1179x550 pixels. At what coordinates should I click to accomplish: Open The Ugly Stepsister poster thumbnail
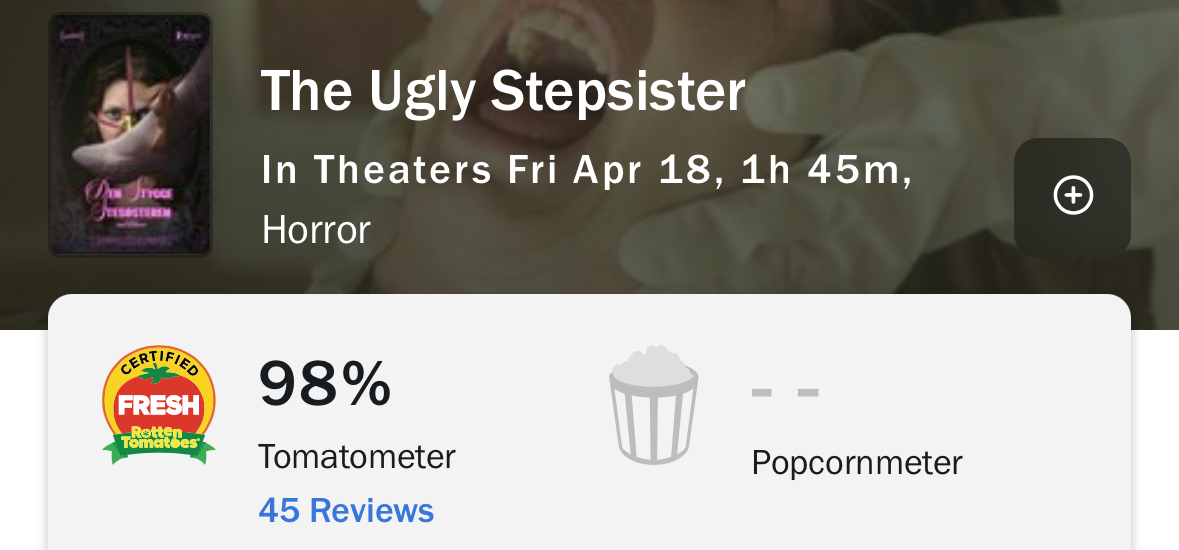tap(130, 135)
